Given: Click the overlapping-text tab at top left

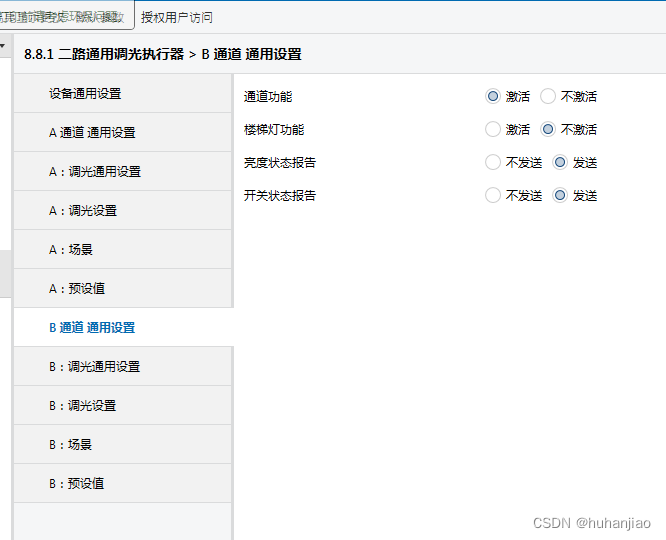Looking at the screenshot, I should point(65,17).
